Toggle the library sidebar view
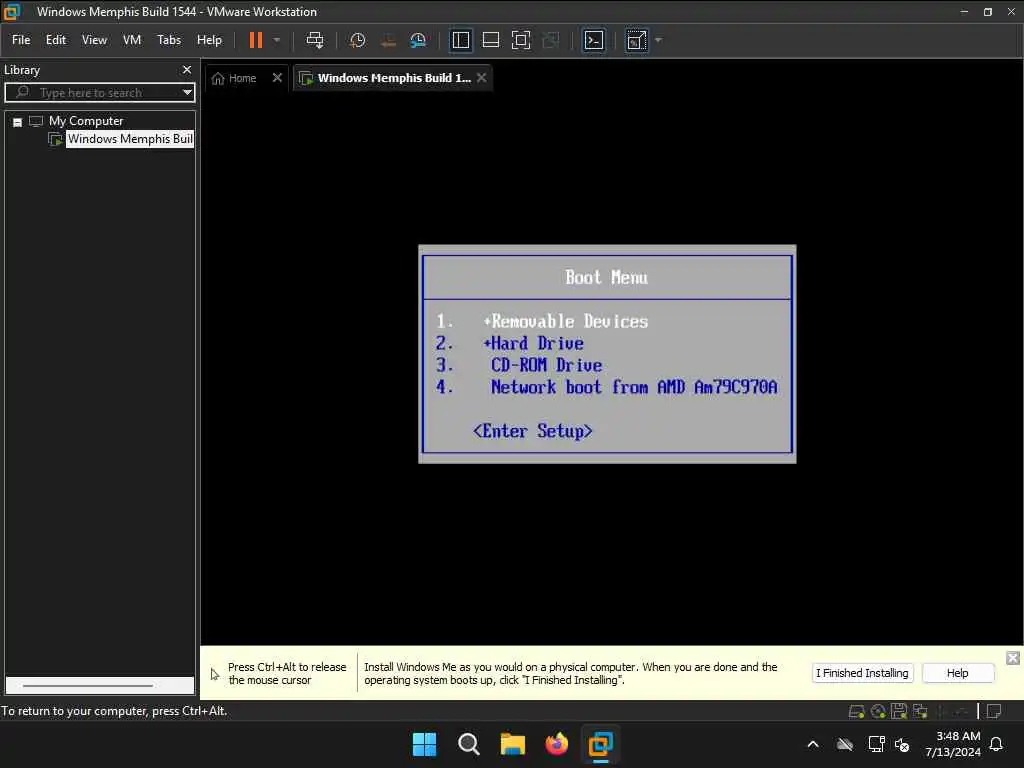 click(x=461, y=40)
